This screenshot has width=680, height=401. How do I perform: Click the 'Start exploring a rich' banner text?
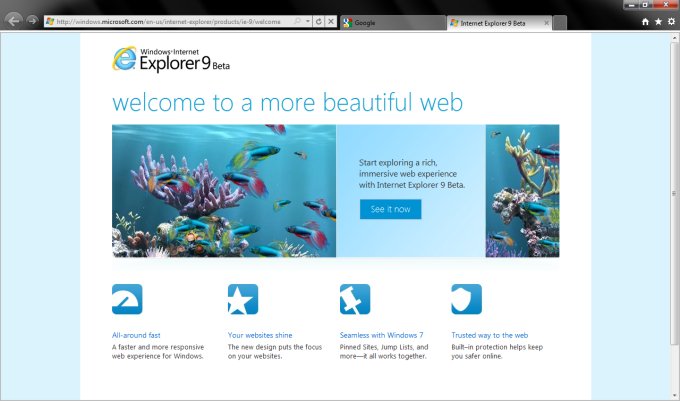pos(412,173)
